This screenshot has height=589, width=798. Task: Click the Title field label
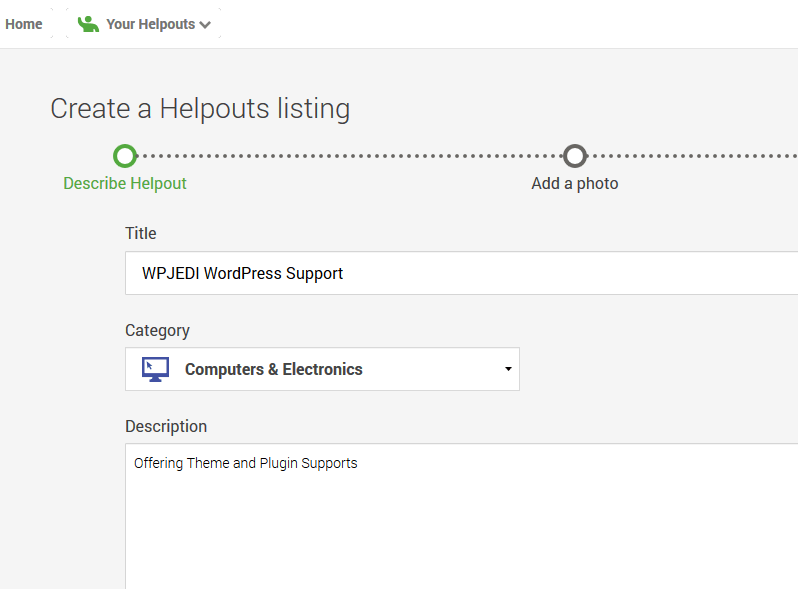[x=140, y=233]
